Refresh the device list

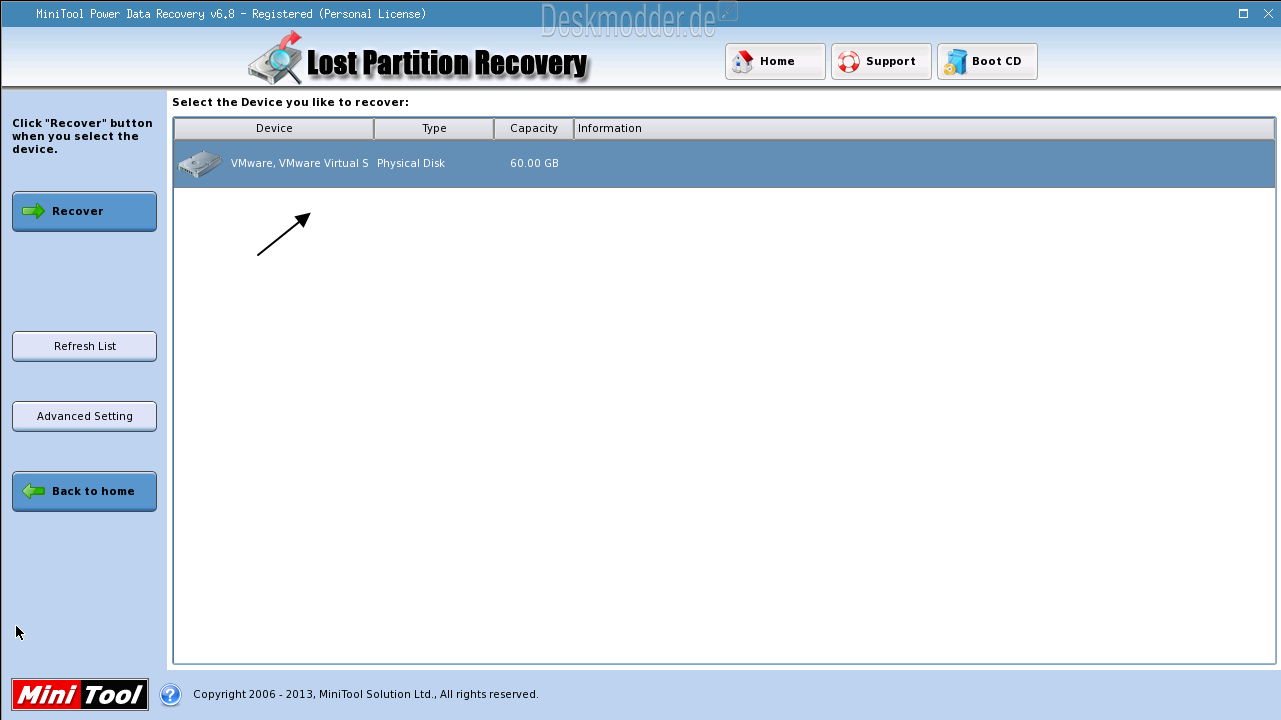(x=84, y=346)
